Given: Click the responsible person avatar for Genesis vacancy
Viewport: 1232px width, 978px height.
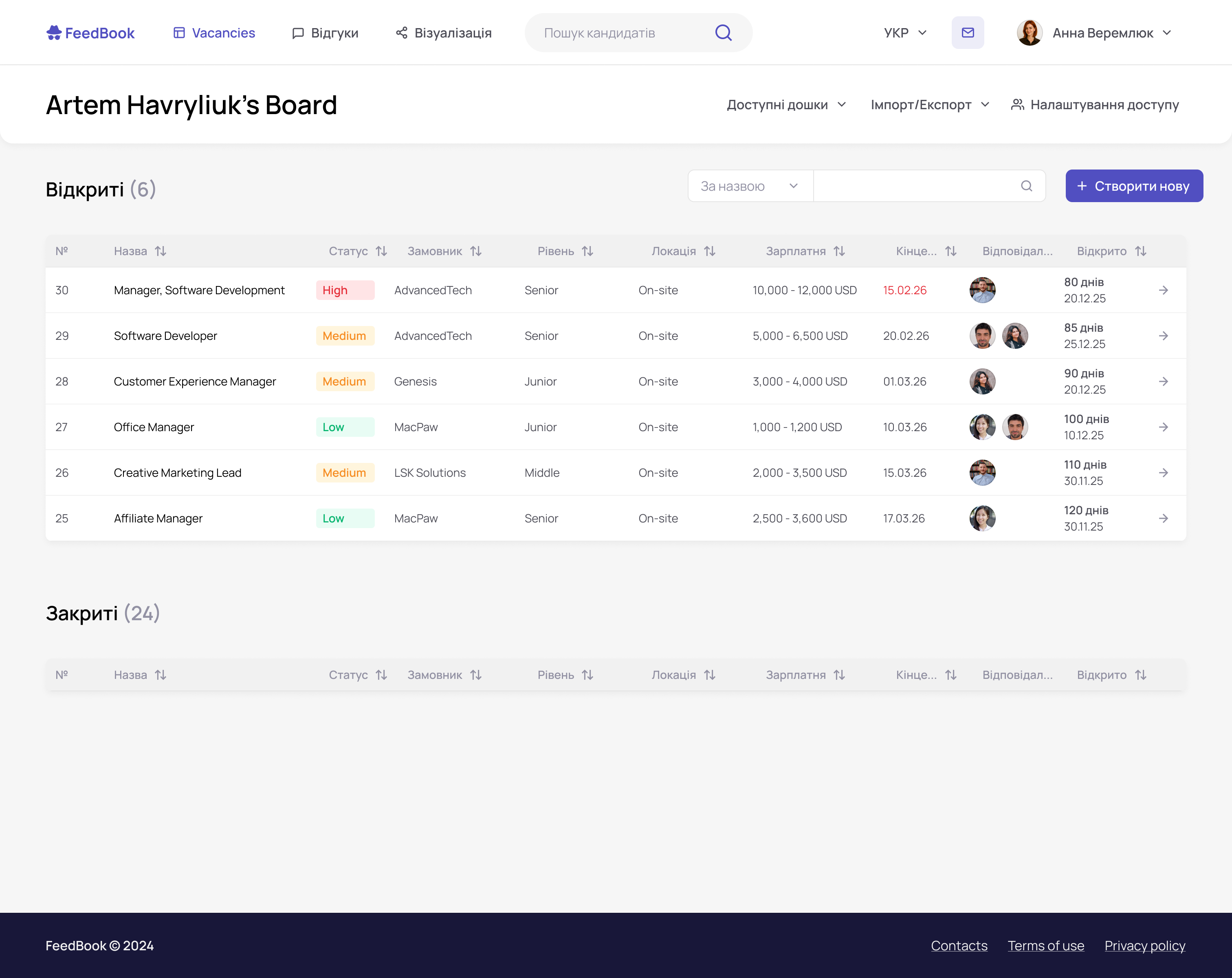Looking at the screenshot, I should pos(982,381).
